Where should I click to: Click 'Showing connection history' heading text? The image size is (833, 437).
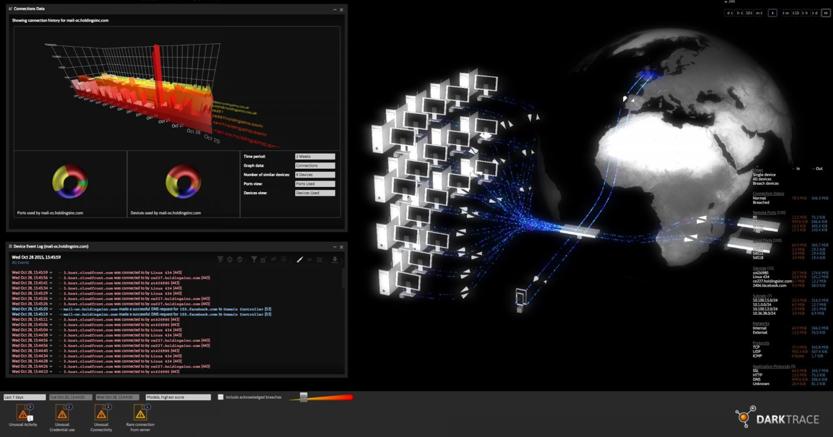pos(60,20)
